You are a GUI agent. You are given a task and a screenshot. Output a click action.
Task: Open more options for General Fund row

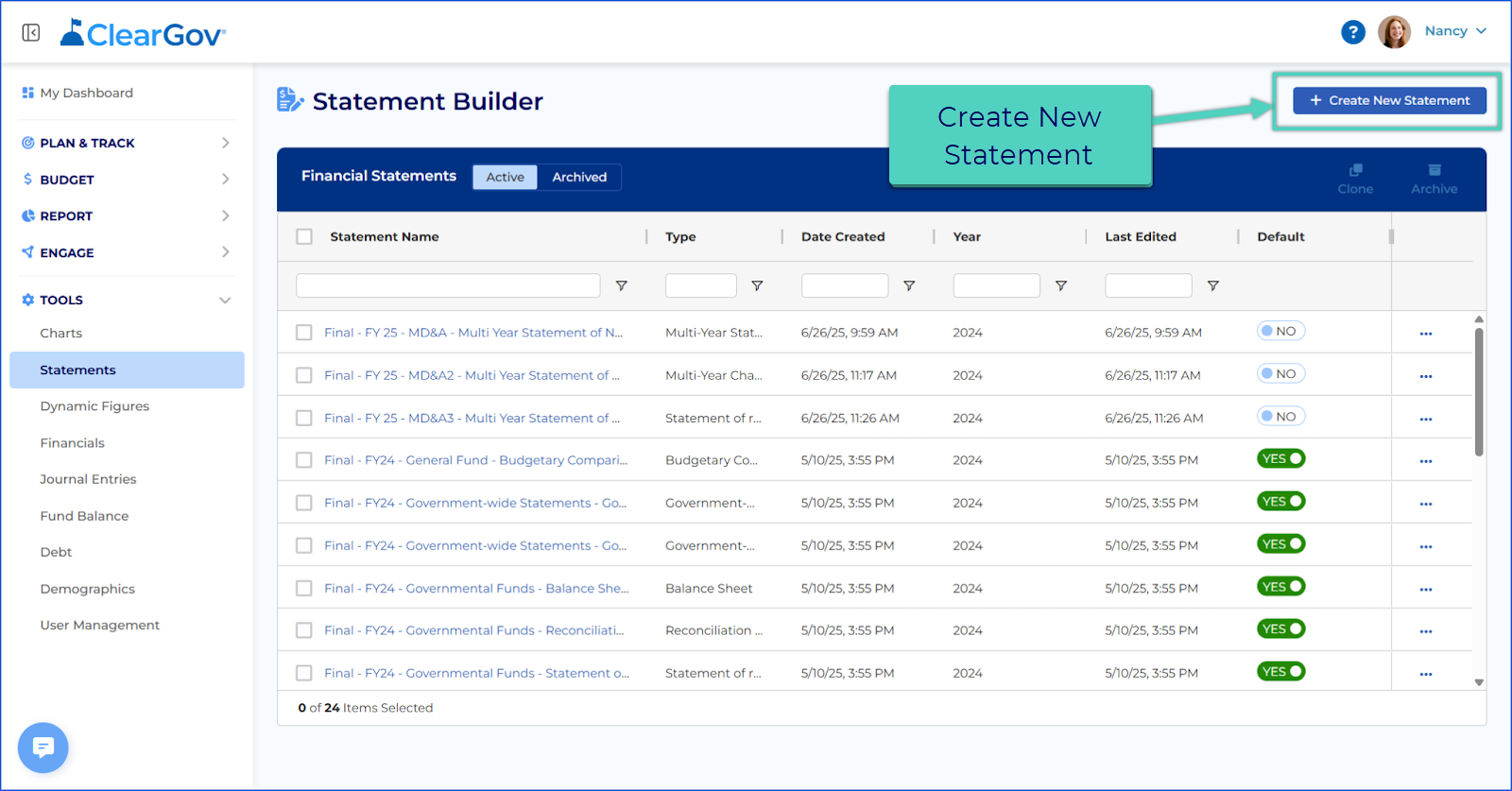(x=1426, y=461)
